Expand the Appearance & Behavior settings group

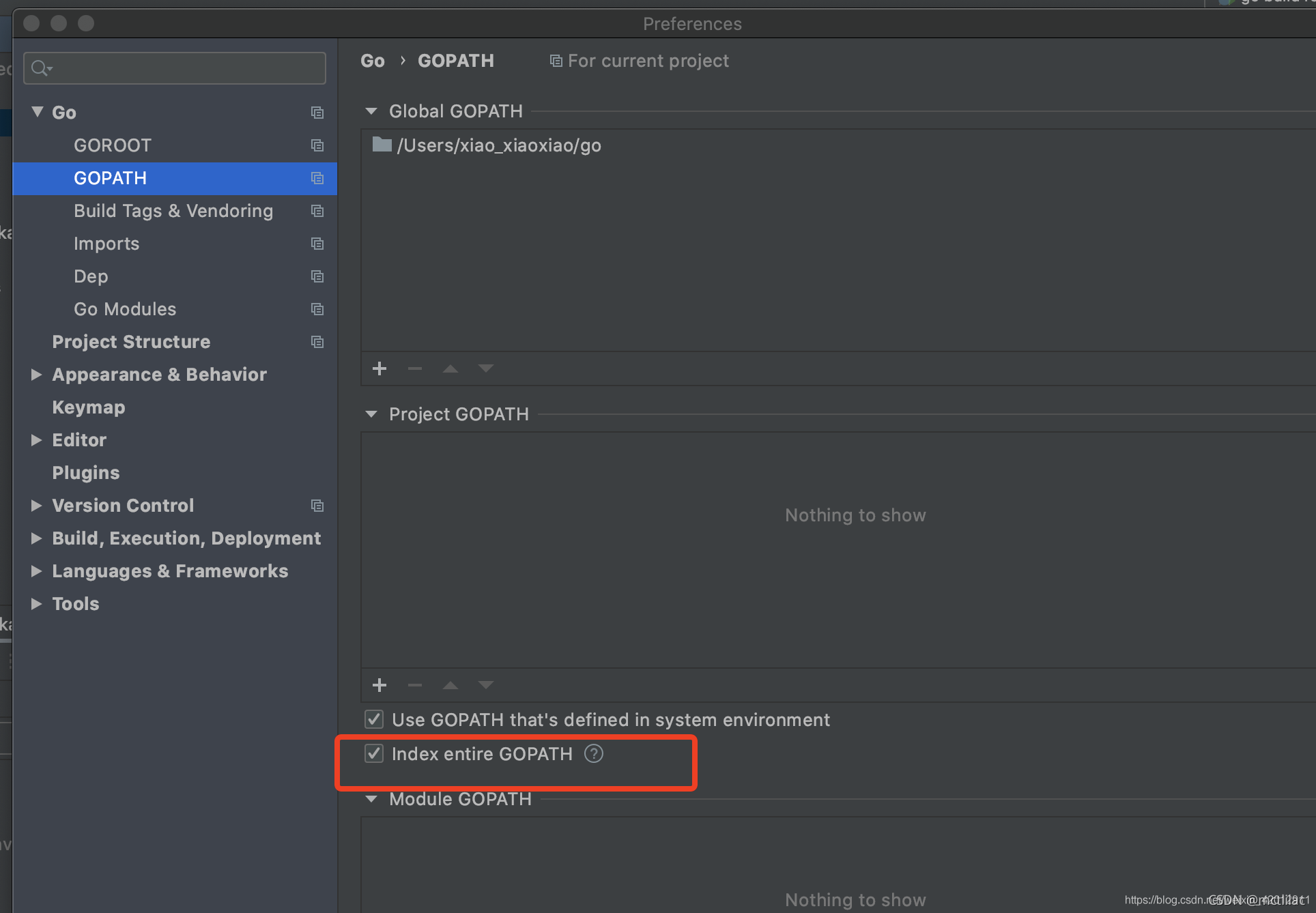click(x=37, y=375)
